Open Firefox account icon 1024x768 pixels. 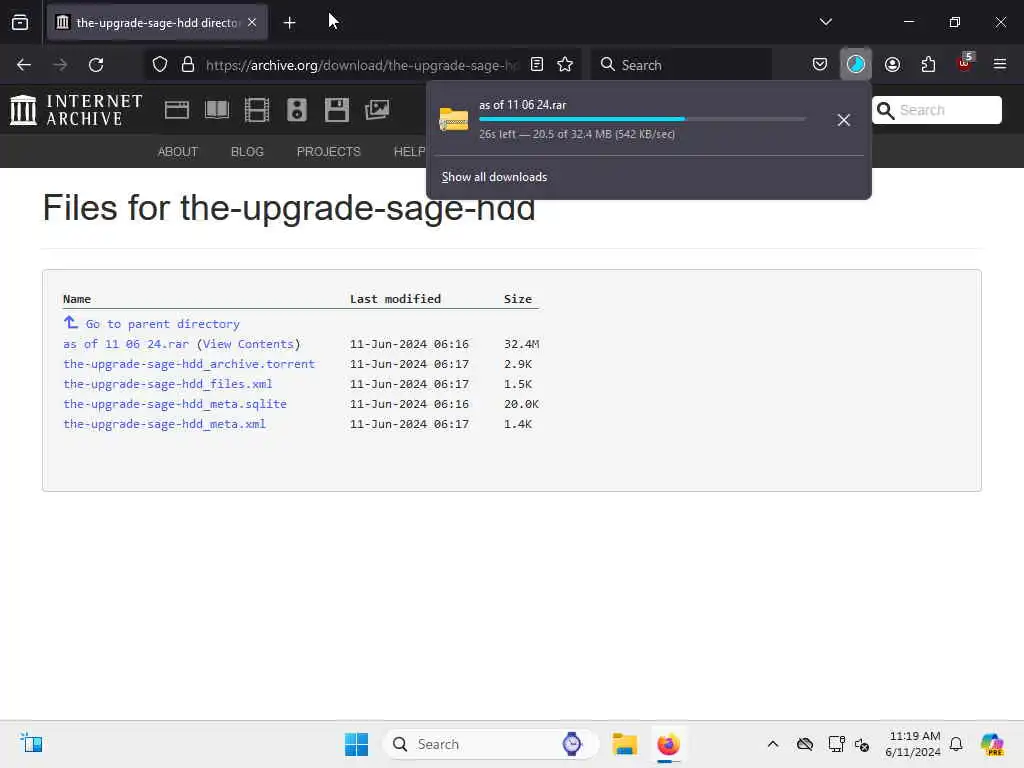pyautogui.click(x=892, y=65)
